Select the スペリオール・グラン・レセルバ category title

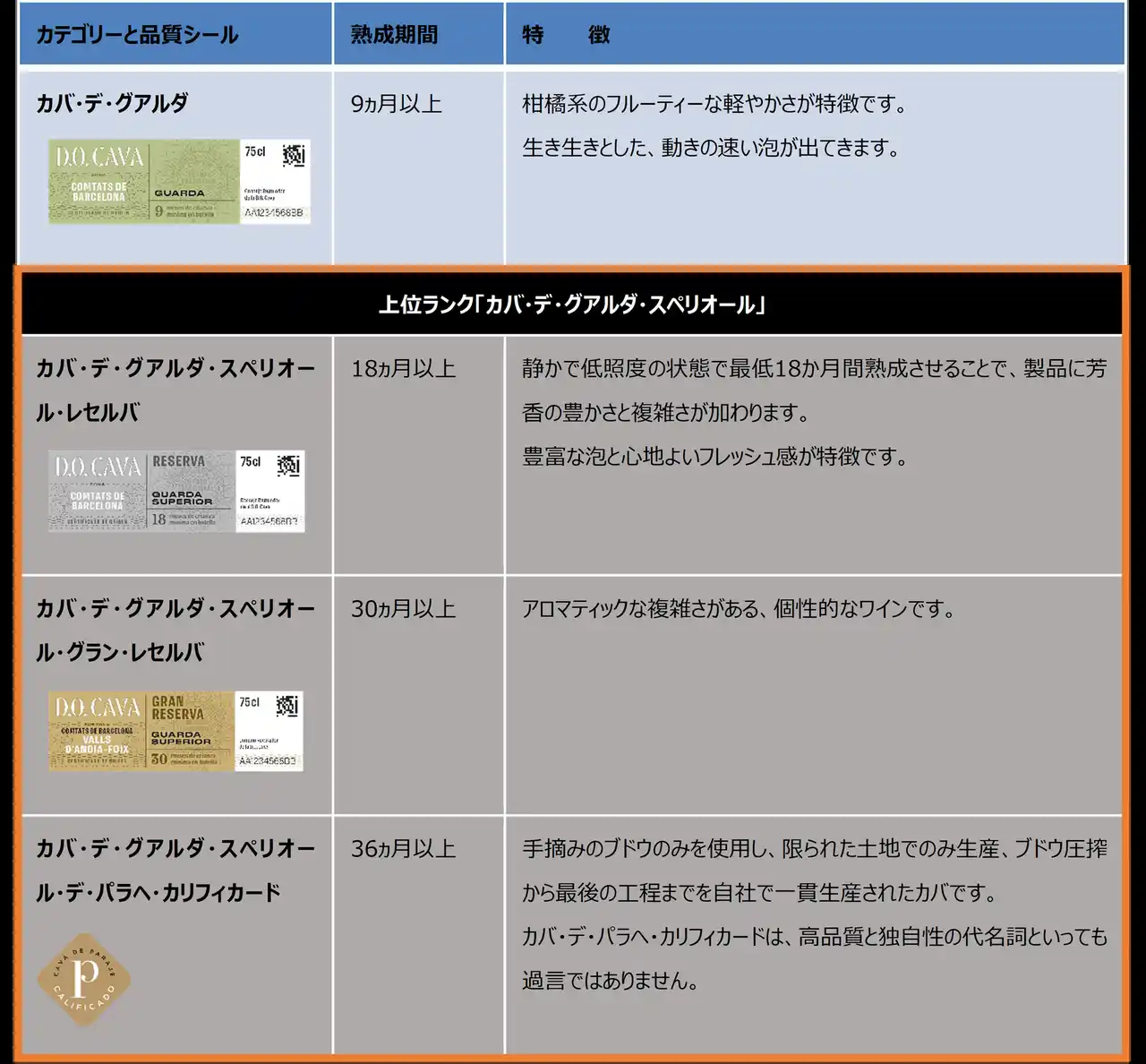point(175,631)
